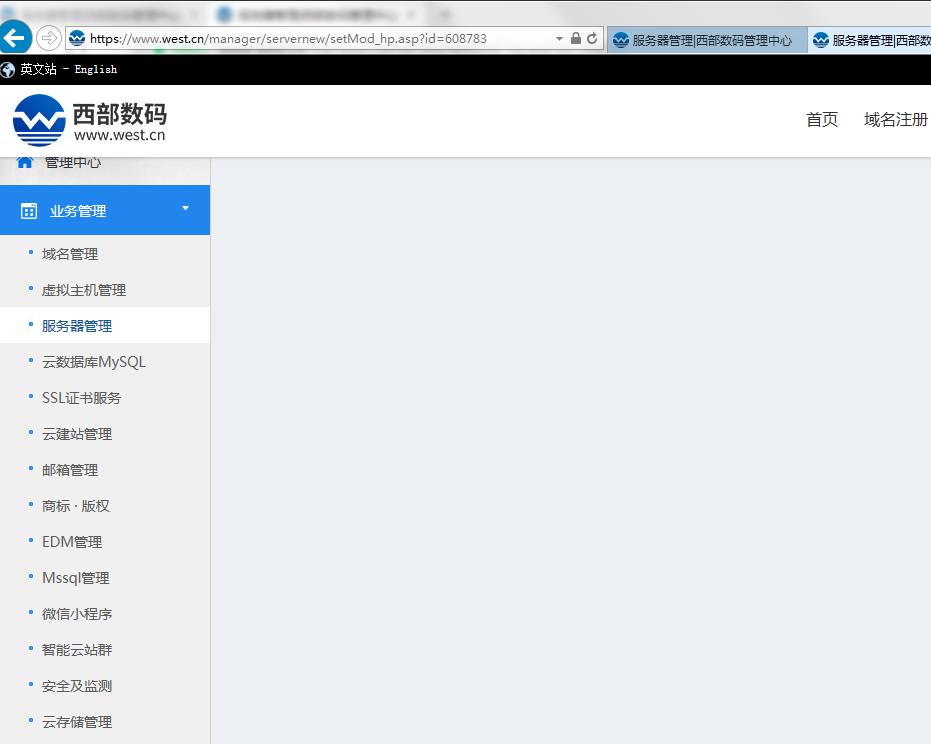Click the 西部数码 west.cn logo
This screenshot has width=931, height=744.
[90, 120]
